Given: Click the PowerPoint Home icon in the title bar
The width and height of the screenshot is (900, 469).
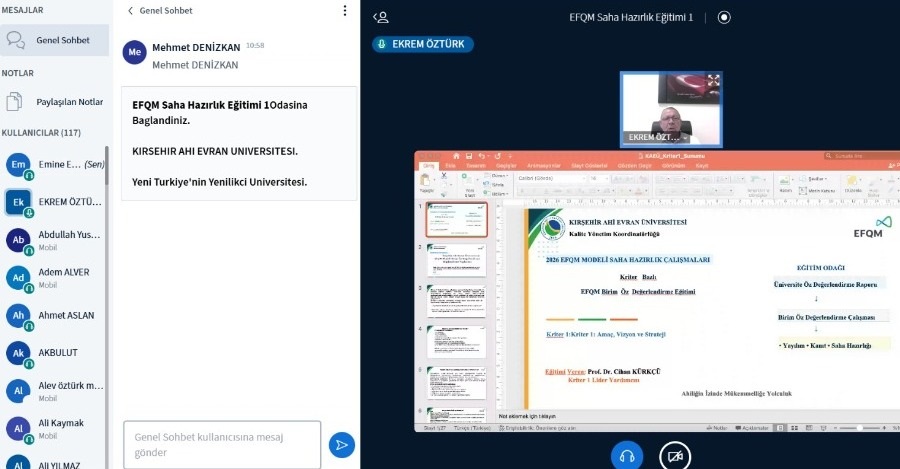Looking at the screenshot, I should tap(456, 156).
